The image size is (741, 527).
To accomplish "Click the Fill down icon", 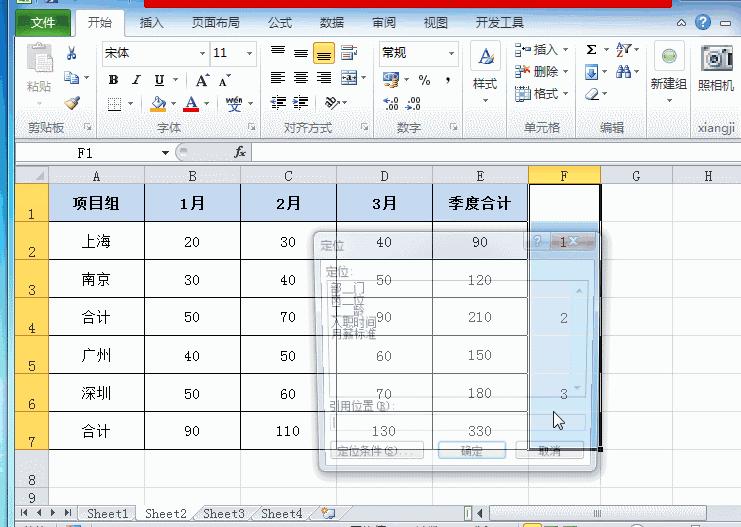I will click(591, 72).
